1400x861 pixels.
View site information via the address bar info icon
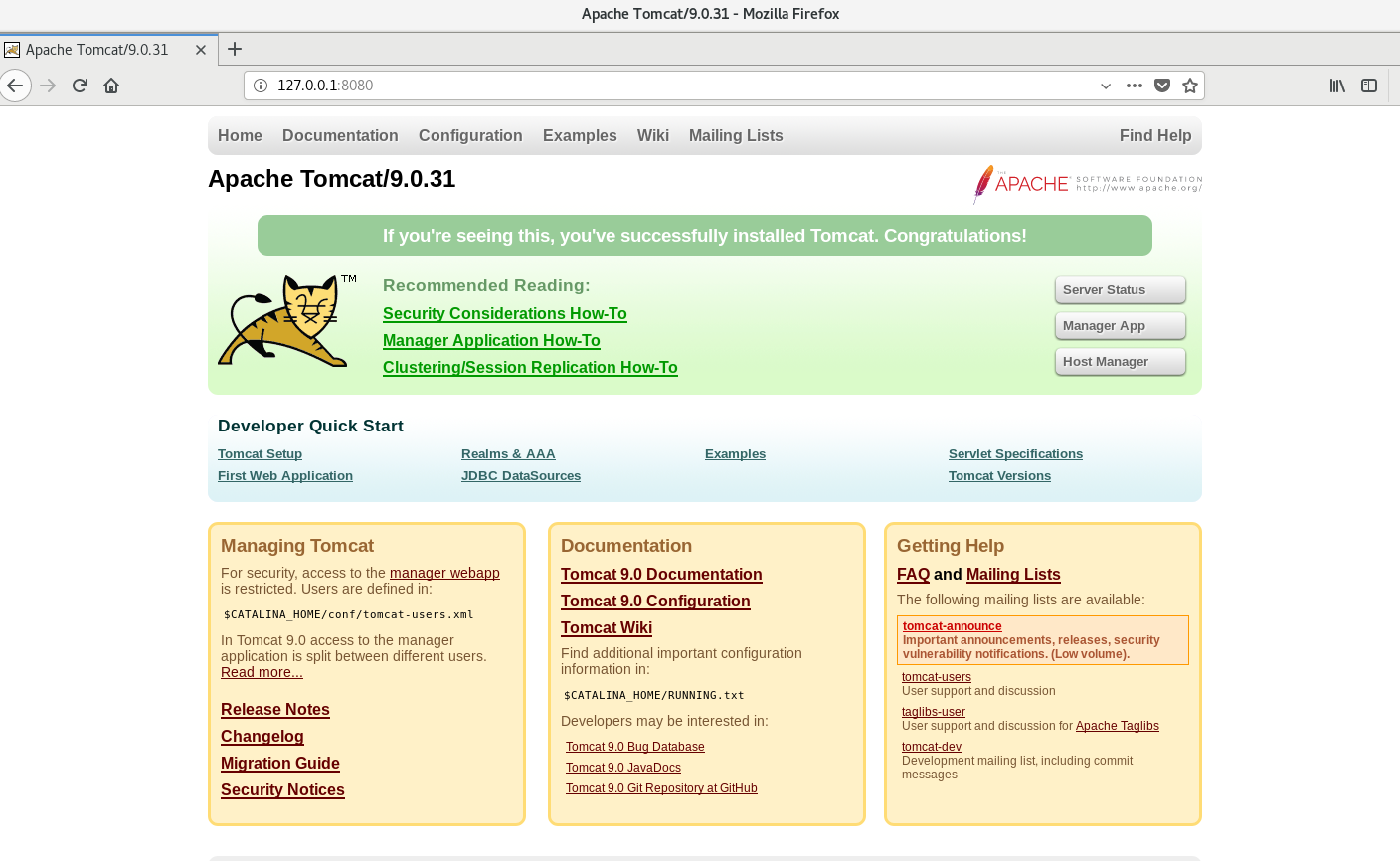coord(260,86)
